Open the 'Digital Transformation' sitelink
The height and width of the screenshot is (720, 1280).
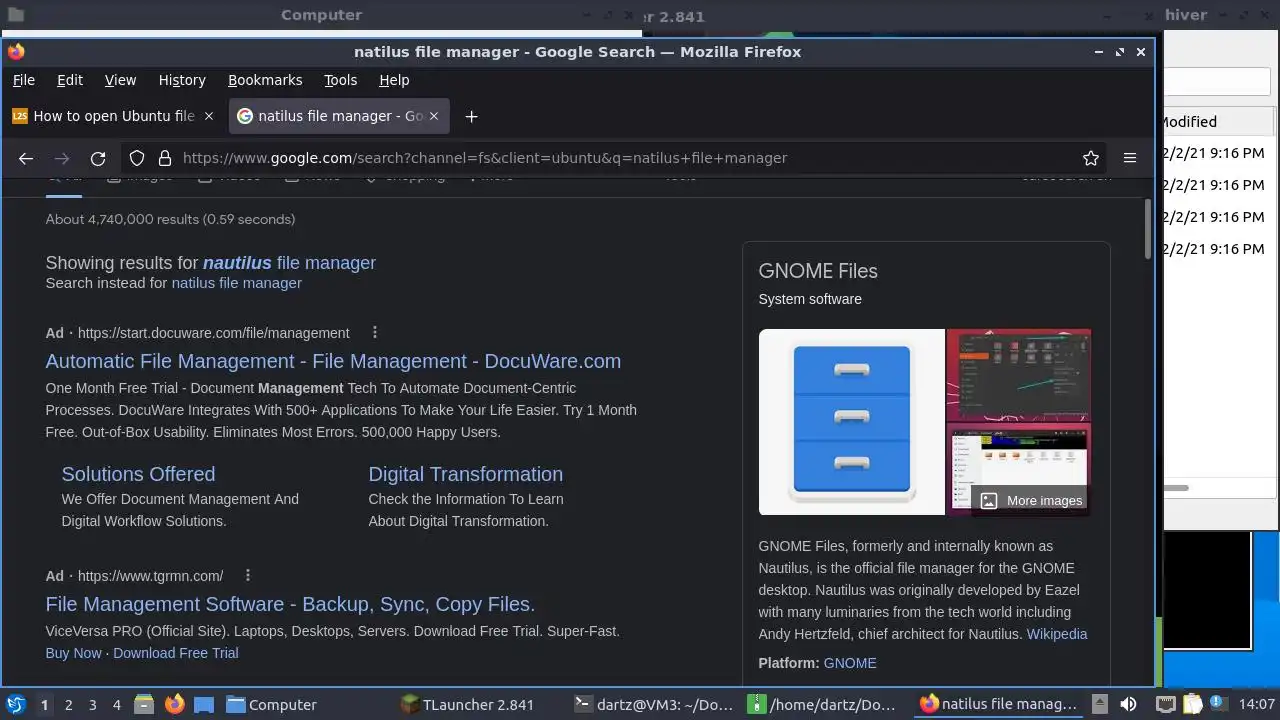click(465, 474)
